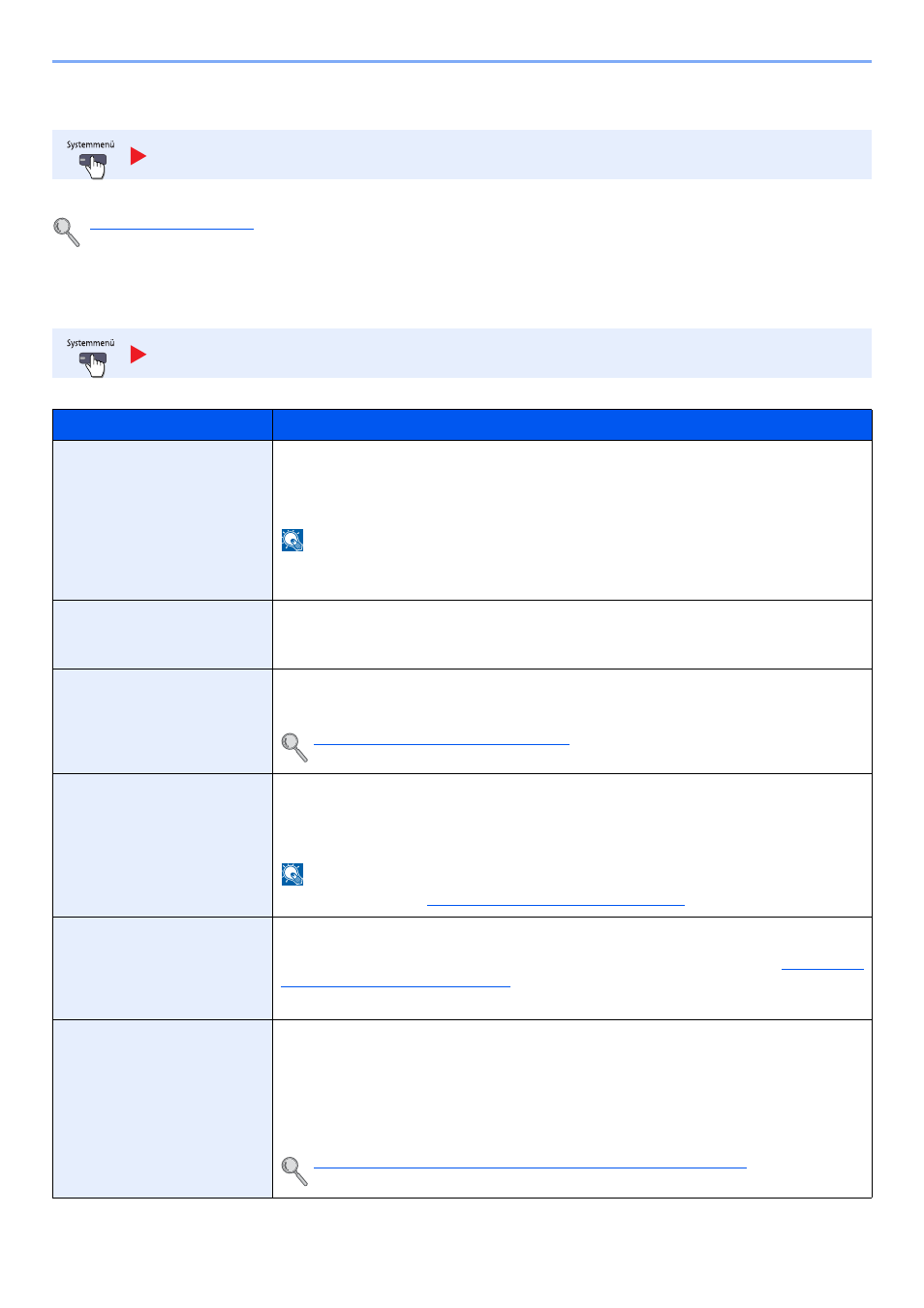Open the long reference link in the last row

click(x=530, y=1163)
